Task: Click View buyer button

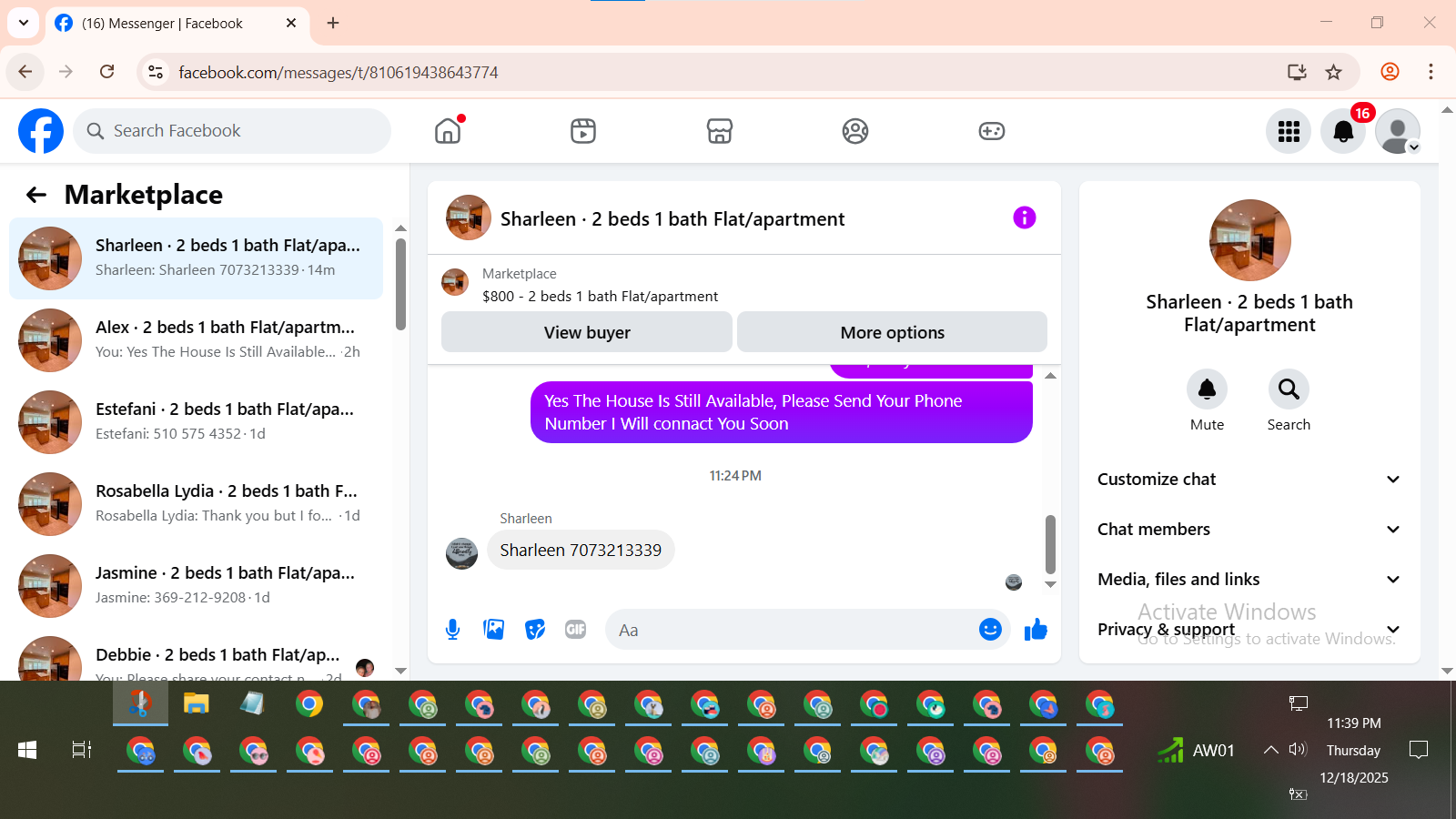Action: [x=587, y=332]
